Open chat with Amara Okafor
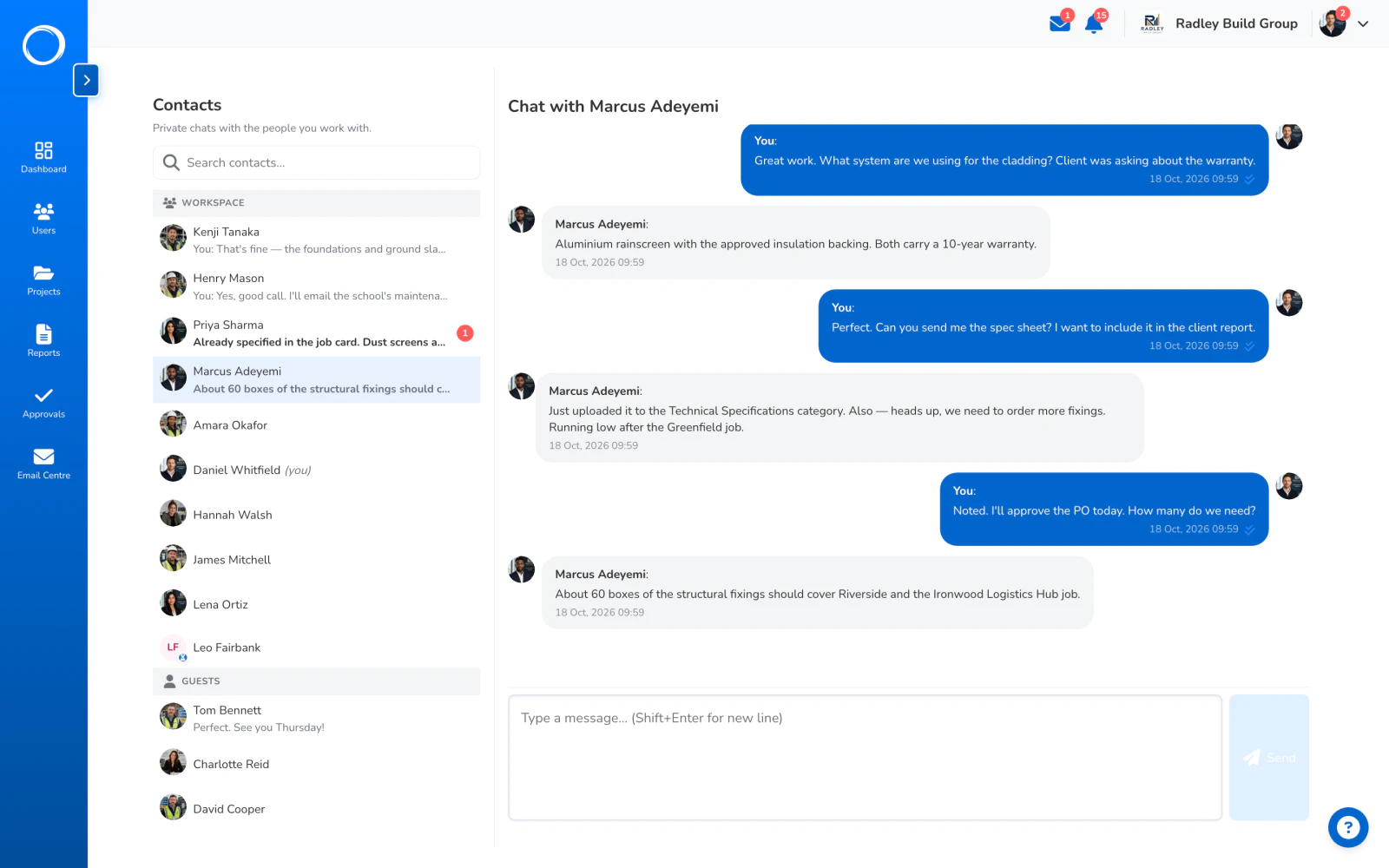The height and width of the screenshot is (868, 1389). pos(316,425)
